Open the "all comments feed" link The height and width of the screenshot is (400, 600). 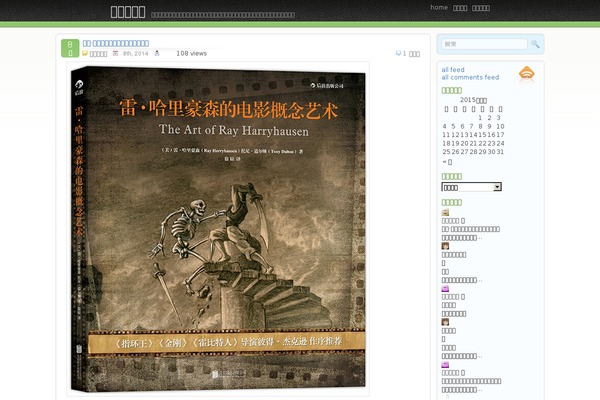(x=469, y=77)
